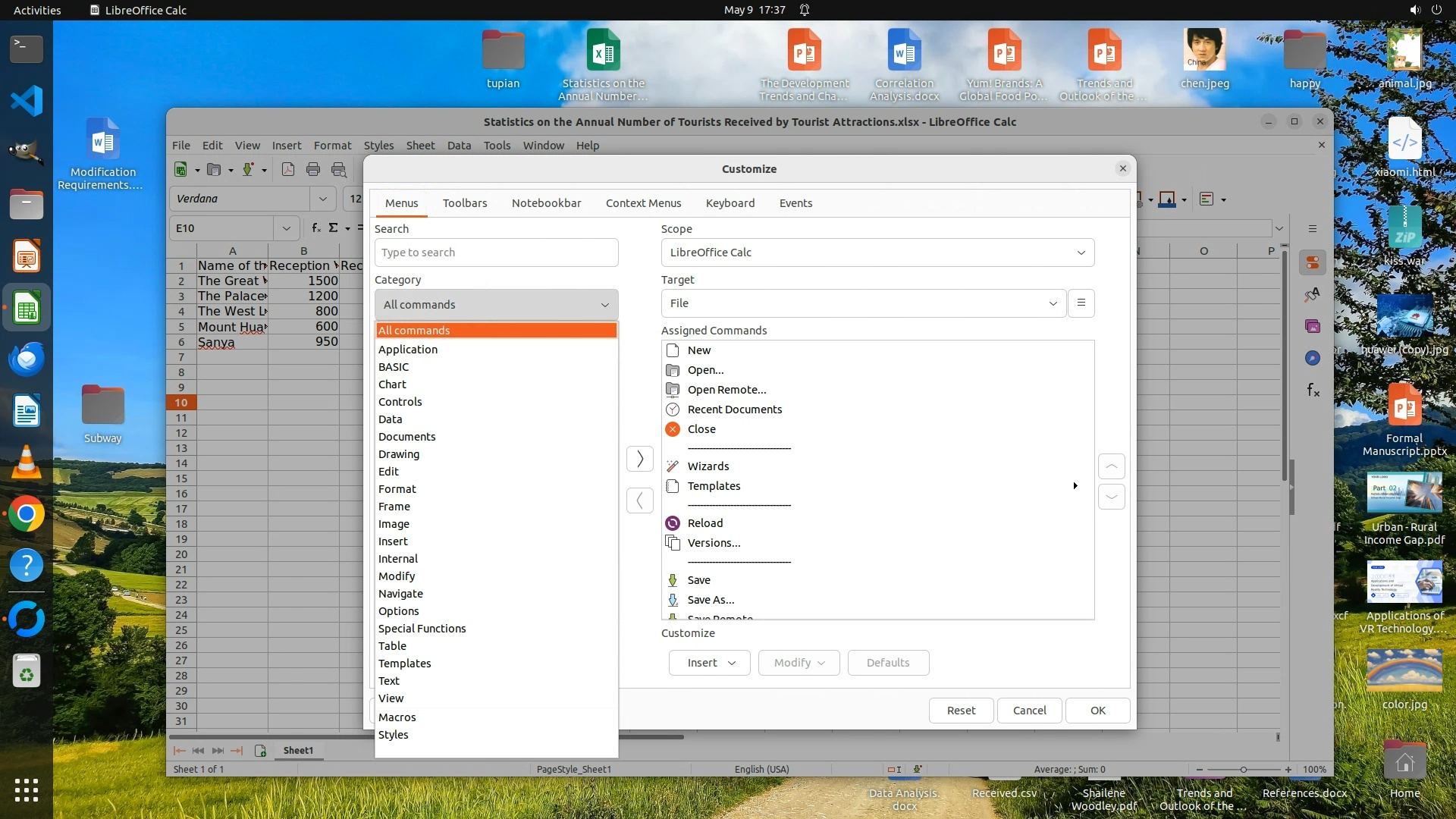Expand the Scope LibreOffice Calc dropdown
The width and height of the screenshot is (1456, 819).
click(x=877, y=253)
